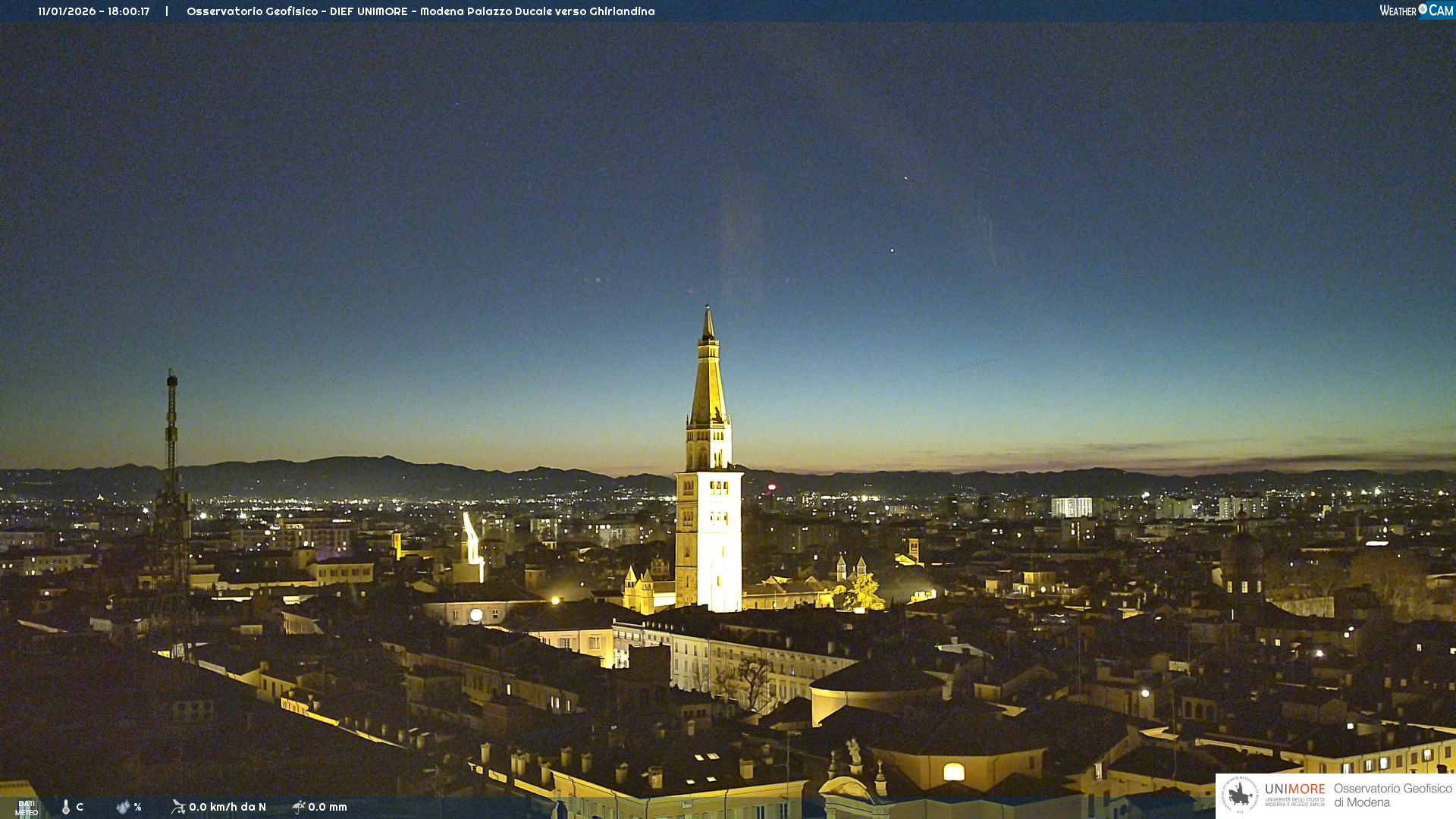Click the bright star above the tower
1456x819 pixels.
point(892,249)
